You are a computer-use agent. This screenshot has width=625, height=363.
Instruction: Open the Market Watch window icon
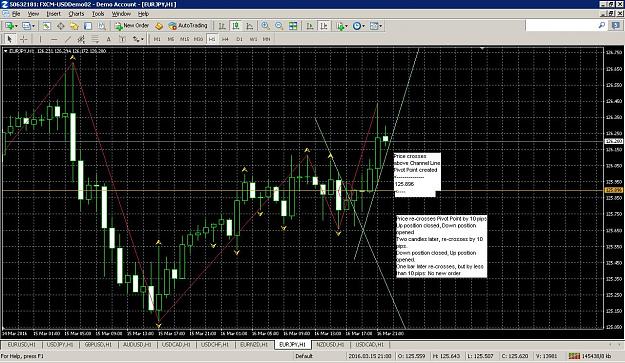click(x=47, y=26)
